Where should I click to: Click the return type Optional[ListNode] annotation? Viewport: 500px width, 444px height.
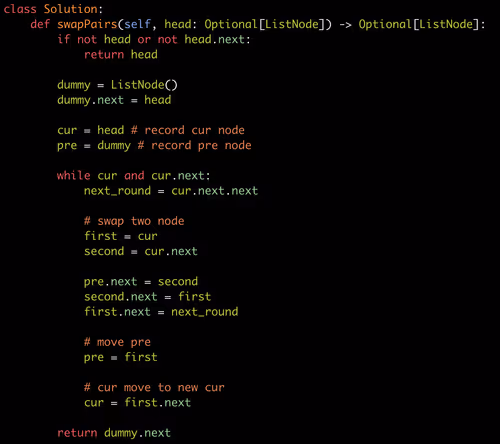(x=419, y=24)
